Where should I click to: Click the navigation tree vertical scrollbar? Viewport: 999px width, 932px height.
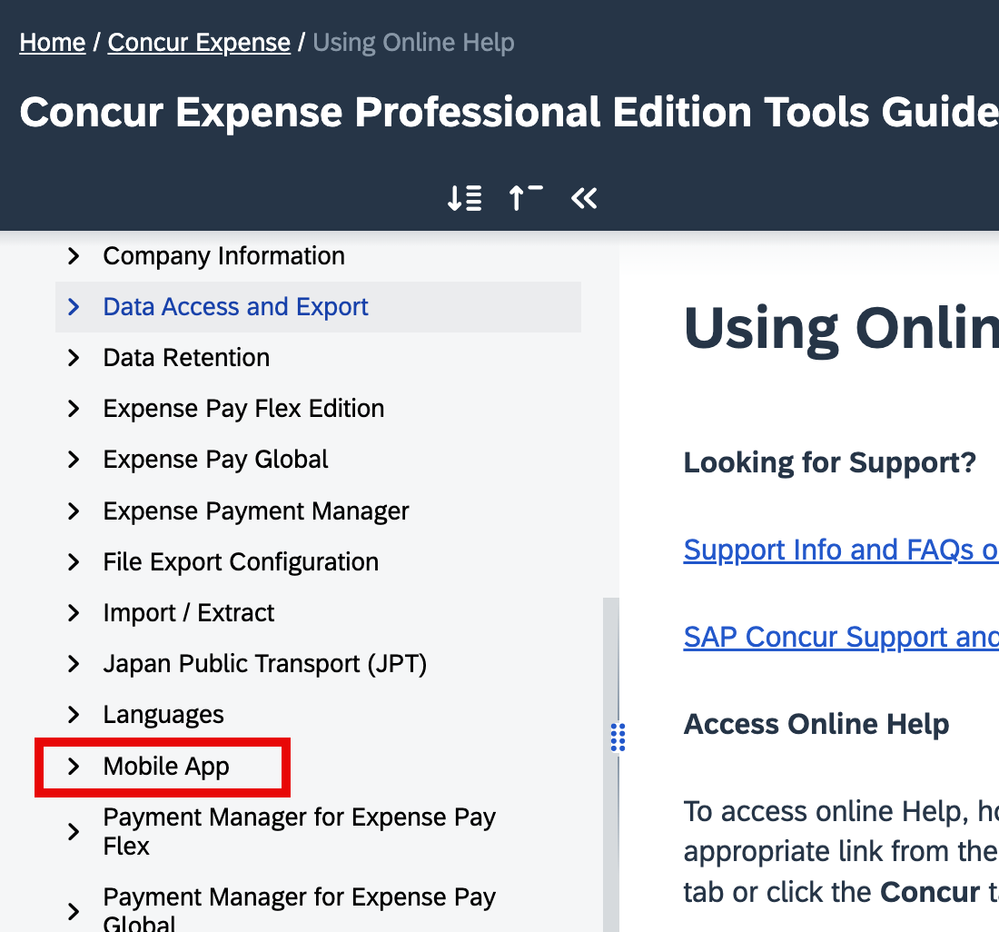[610, 764]
